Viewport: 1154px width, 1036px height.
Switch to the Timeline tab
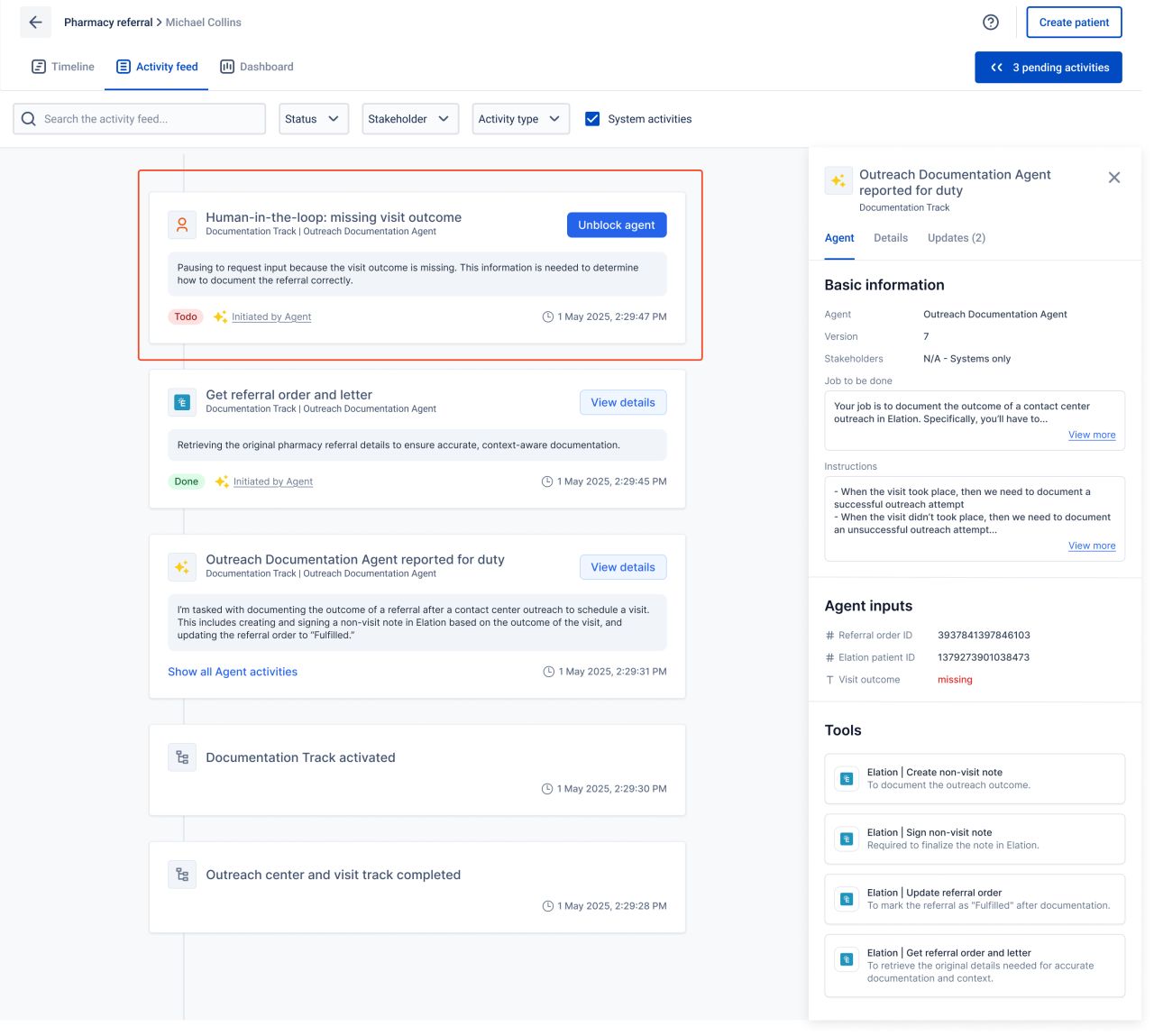[63, 67]
